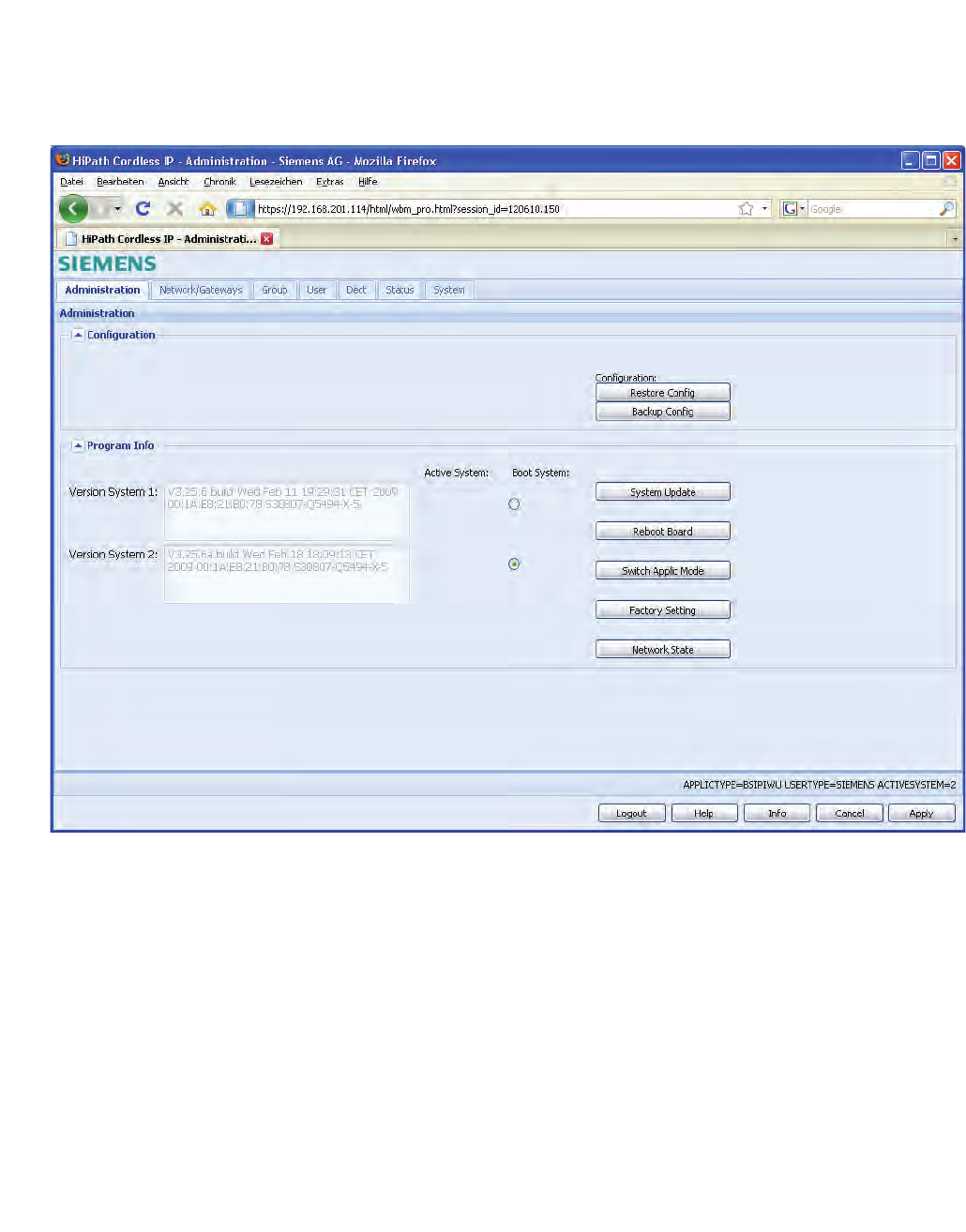This screenshot has height=1232, width=966.
Task: Click the Google search engine icon
Action: (790, 209)
